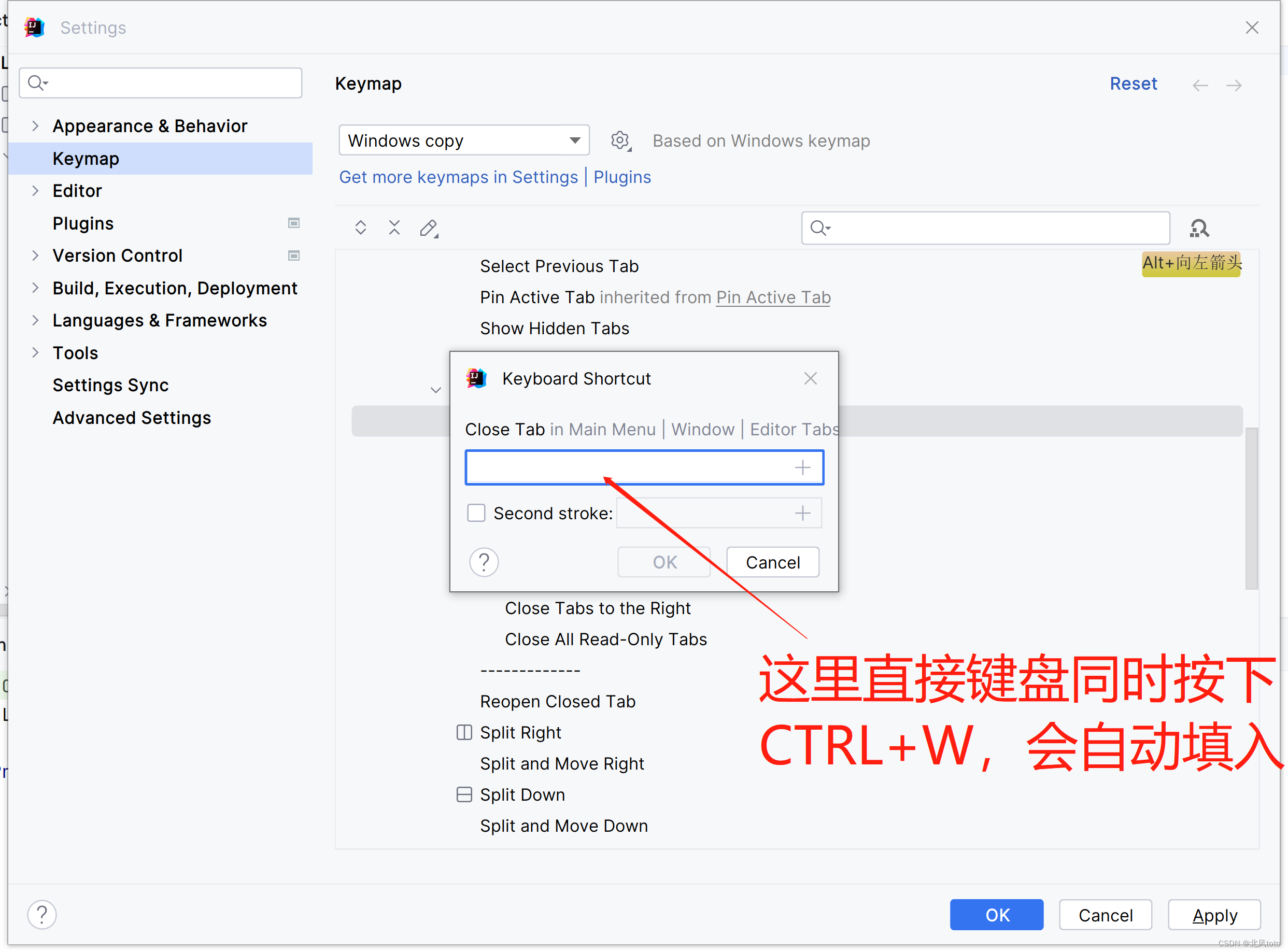The image size is (1288, 952).
Task: Close the Keyboard Shortcut dialog
Action: [x=811, y=379]
